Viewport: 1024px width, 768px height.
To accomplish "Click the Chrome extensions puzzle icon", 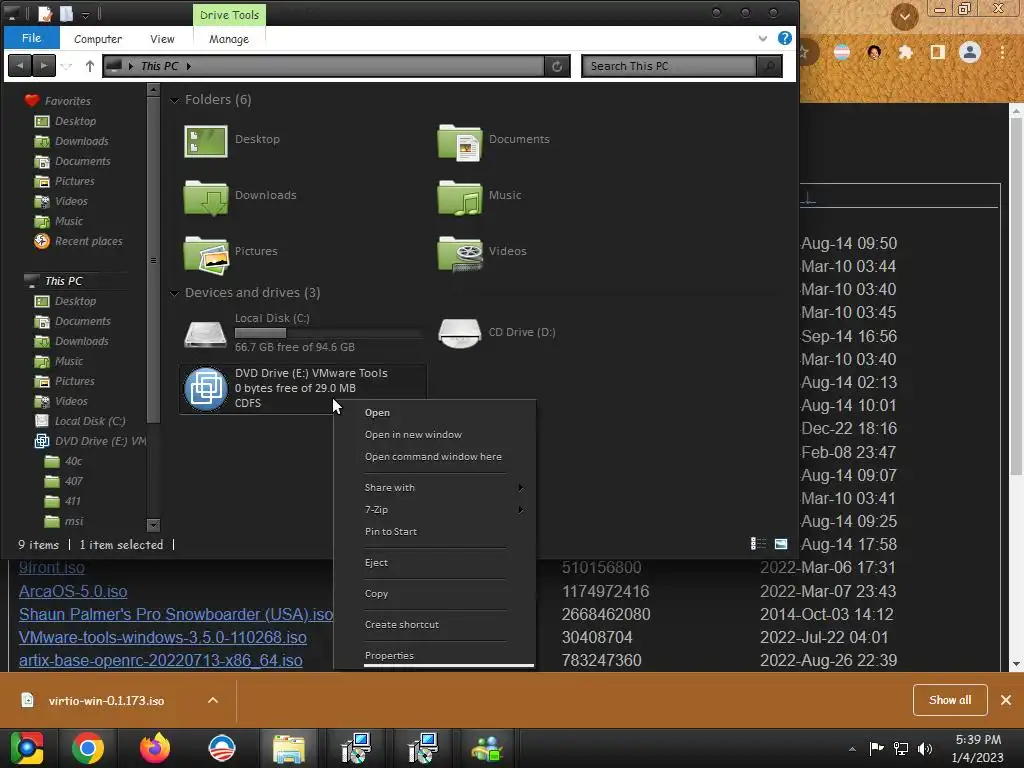I will pyautogui.click(x=905, y=52).
